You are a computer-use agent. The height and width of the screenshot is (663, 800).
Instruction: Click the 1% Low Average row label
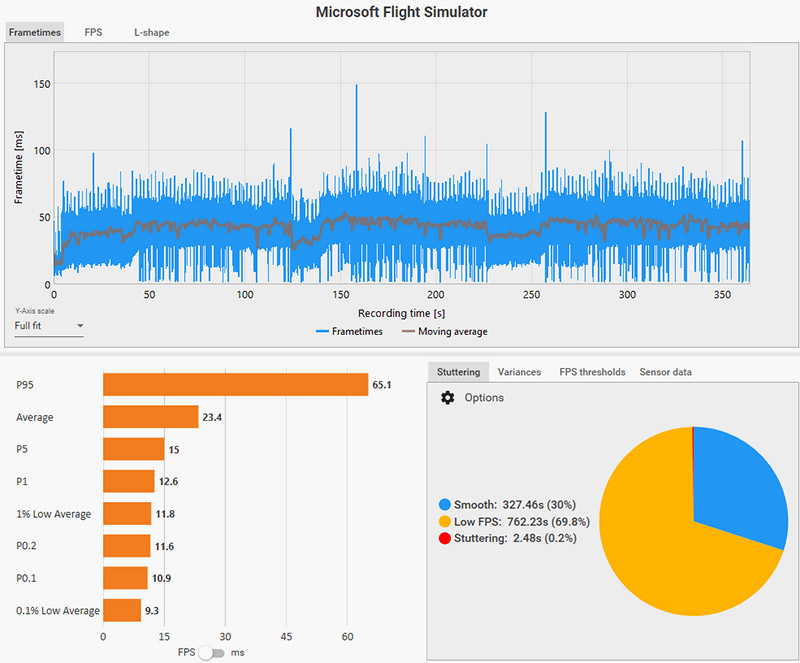[x=54, y=514]
